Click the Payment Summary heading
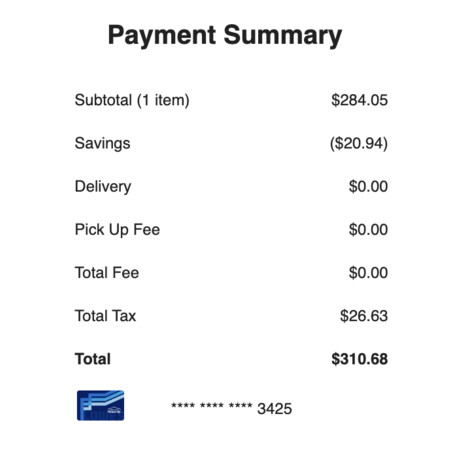This screenshot has height=450, width=450. (225, 36)
